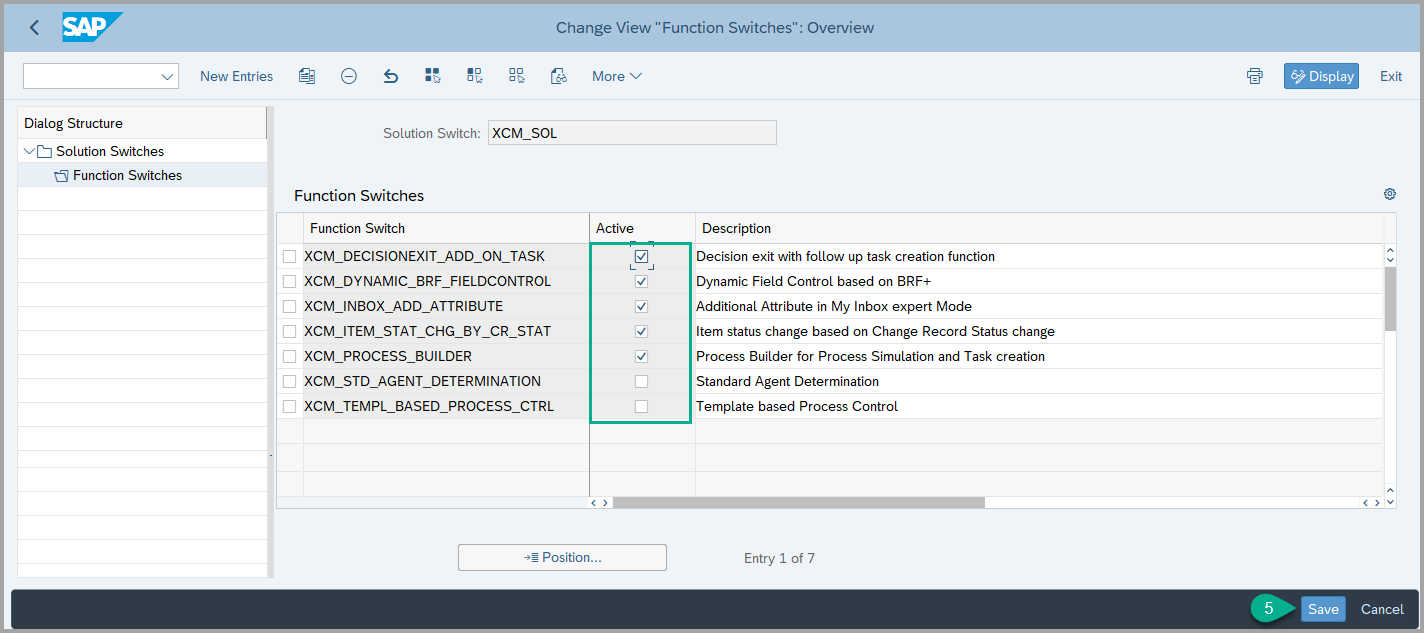Select row XCM_PROCESS_BUILDER using its row selector
Screen dimensions: 1424x633
(x=289, y=356)
